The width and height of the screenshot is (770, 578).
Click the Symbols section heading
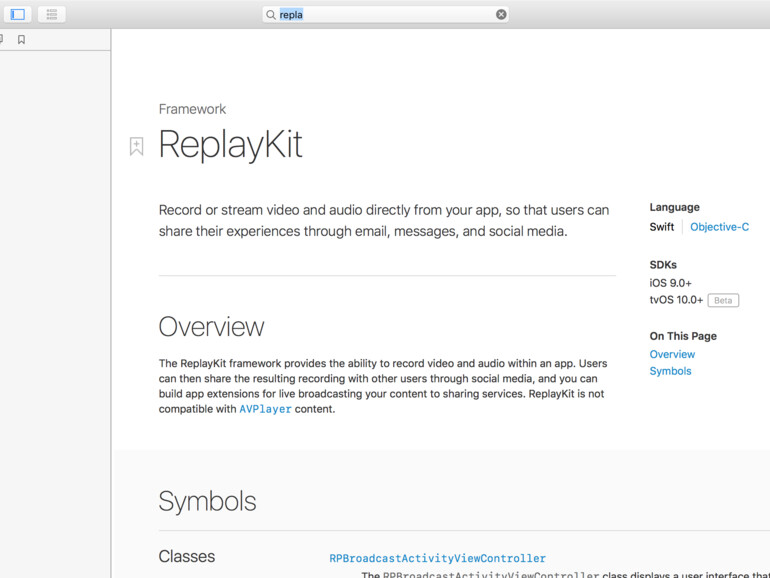pyautogui.click(x=207, y=501)
